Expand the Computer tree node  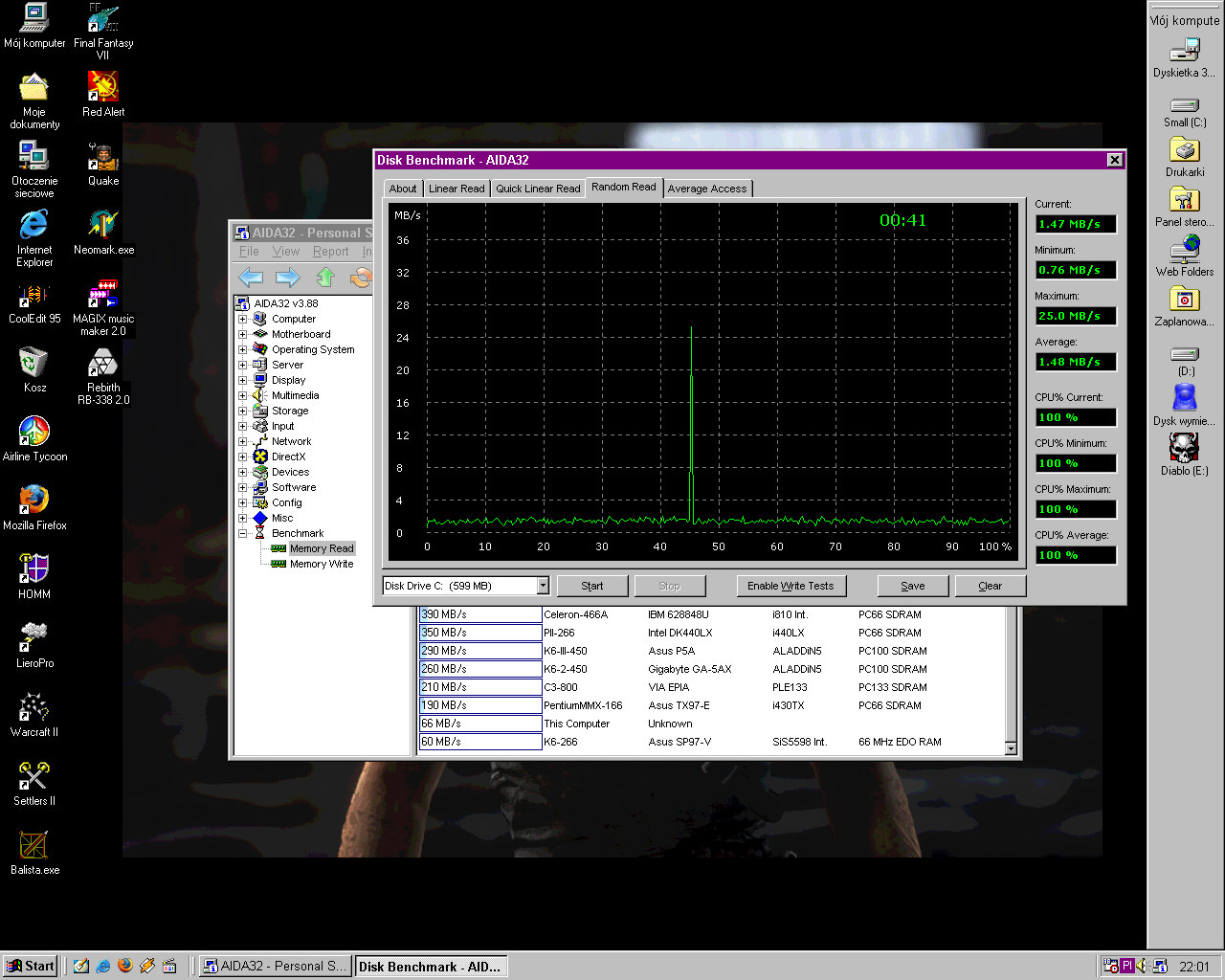[243, 319]
